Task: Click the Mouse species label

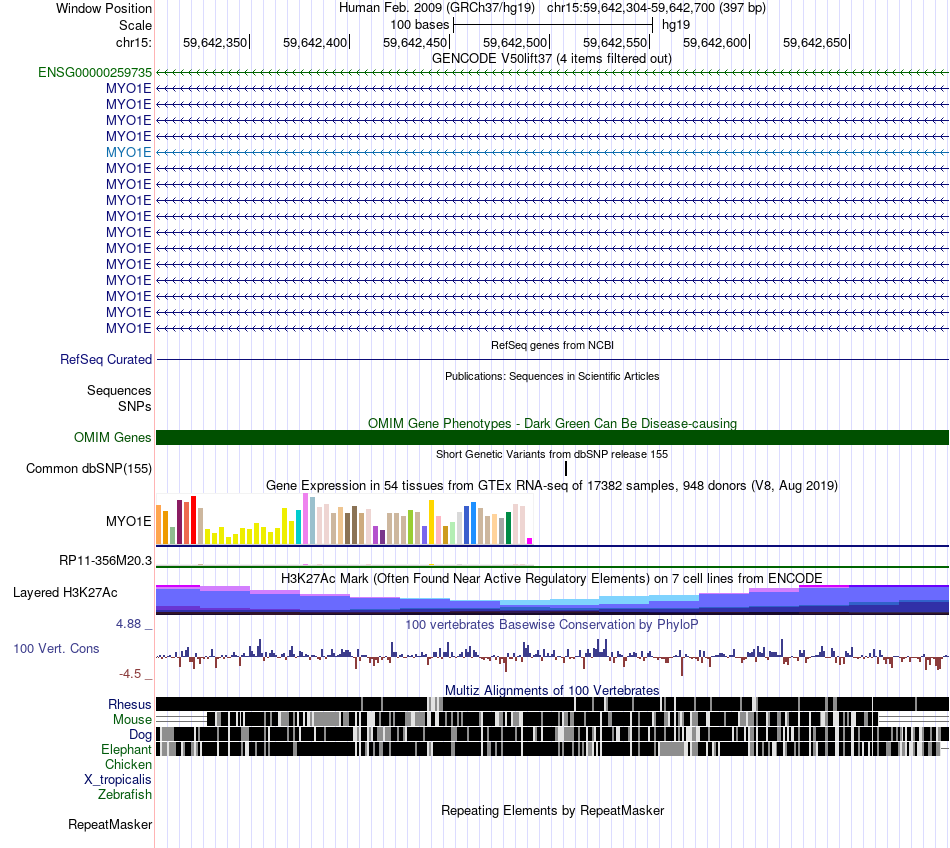Action: tap(132, 720)
